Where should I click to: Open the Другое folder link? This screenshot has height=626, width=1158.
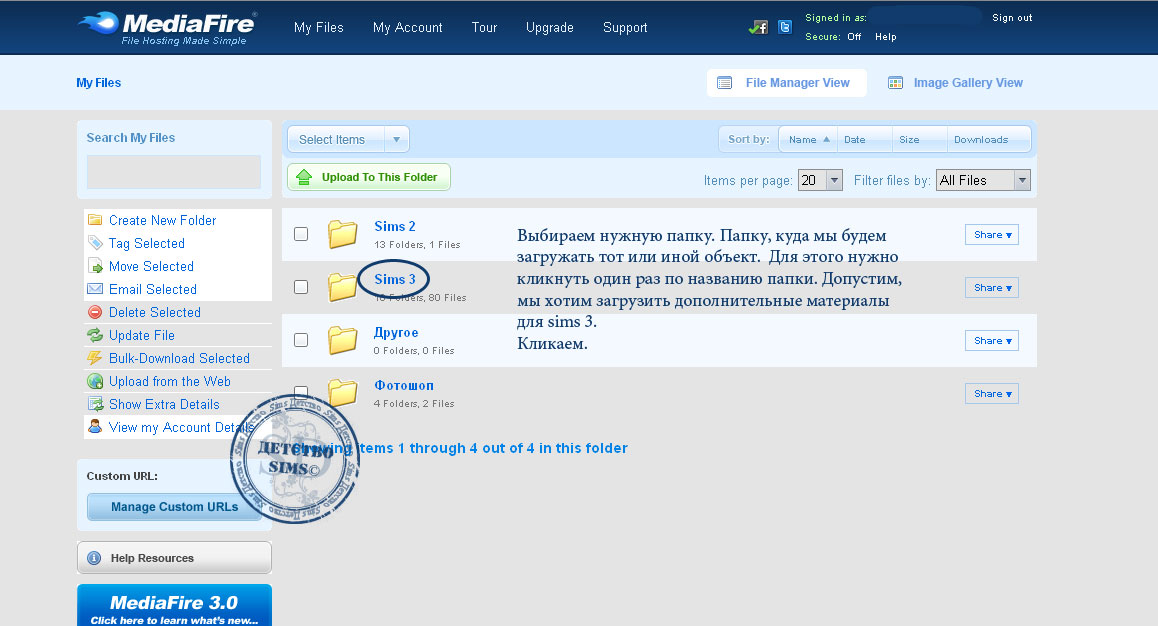coord(396,332)
